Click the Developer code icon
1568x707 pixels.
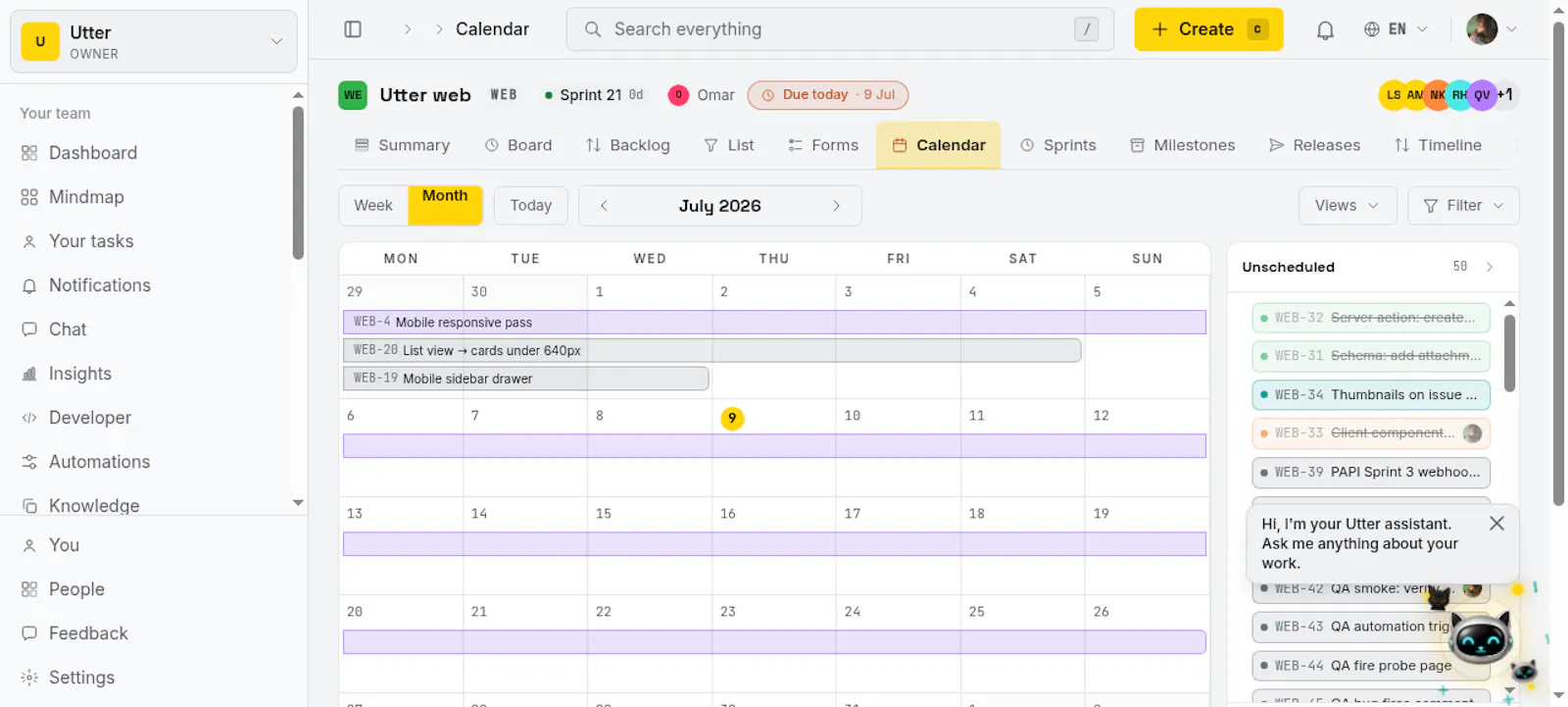[x=29, y=418]
